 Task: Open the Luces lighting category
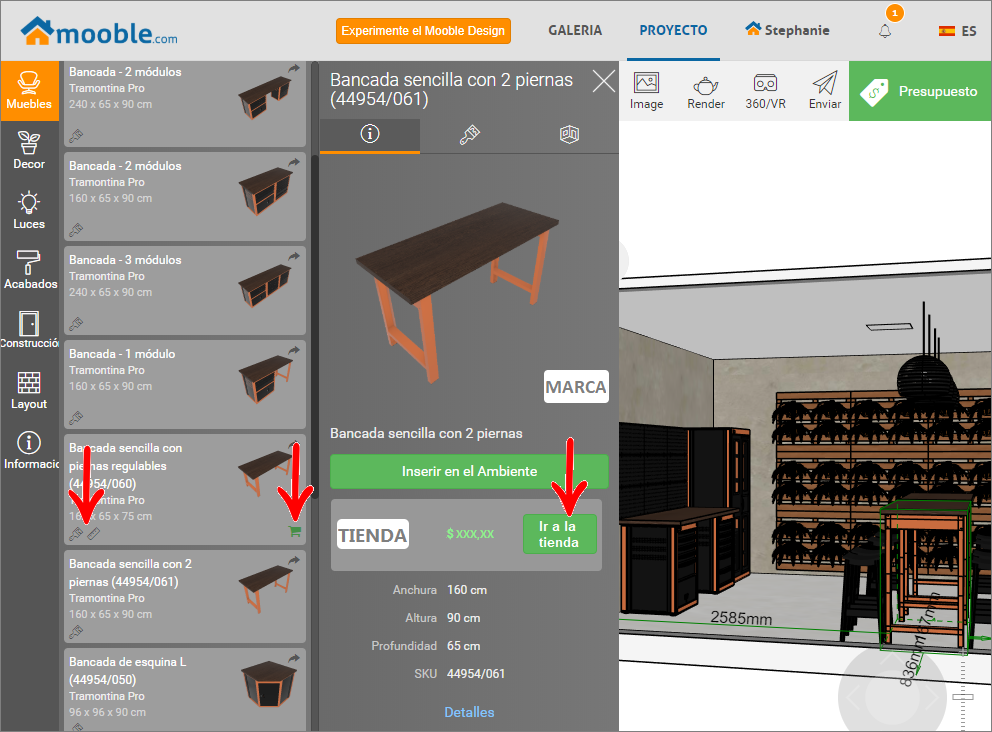click(29, 211)
